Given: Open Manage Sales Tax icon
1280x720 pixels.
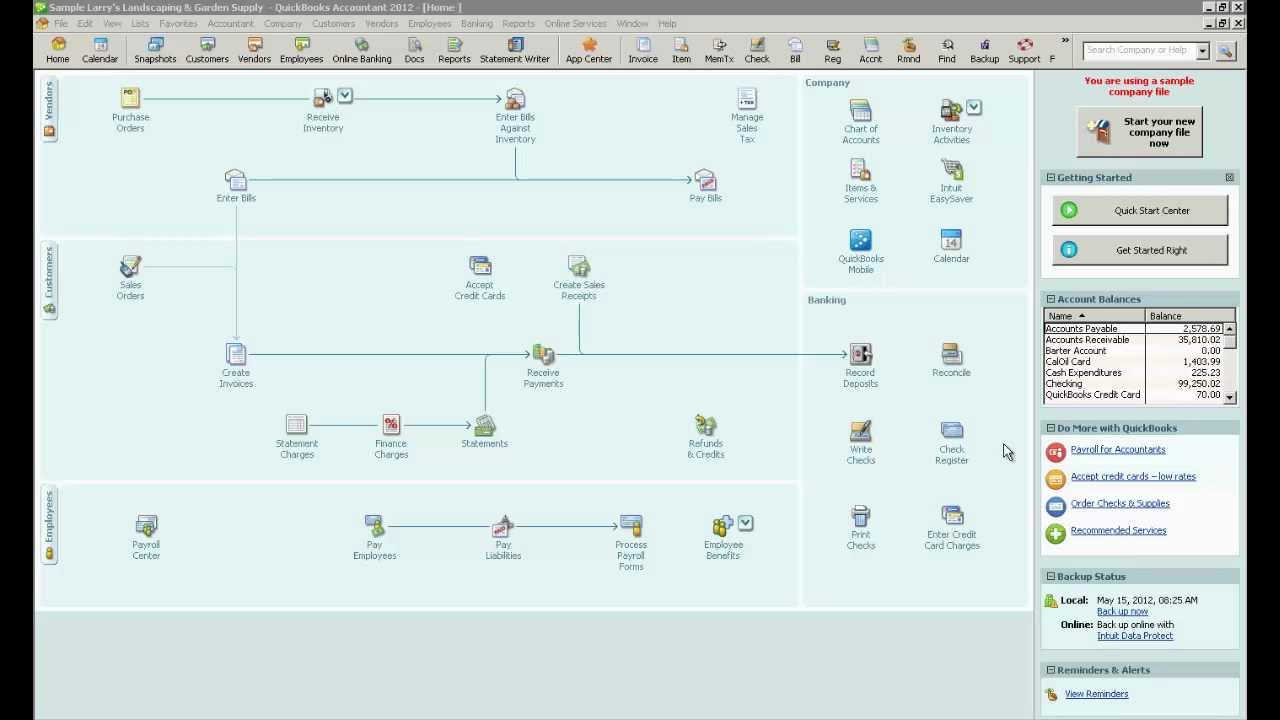Looking at the screenshot, I should coord(747,98).
